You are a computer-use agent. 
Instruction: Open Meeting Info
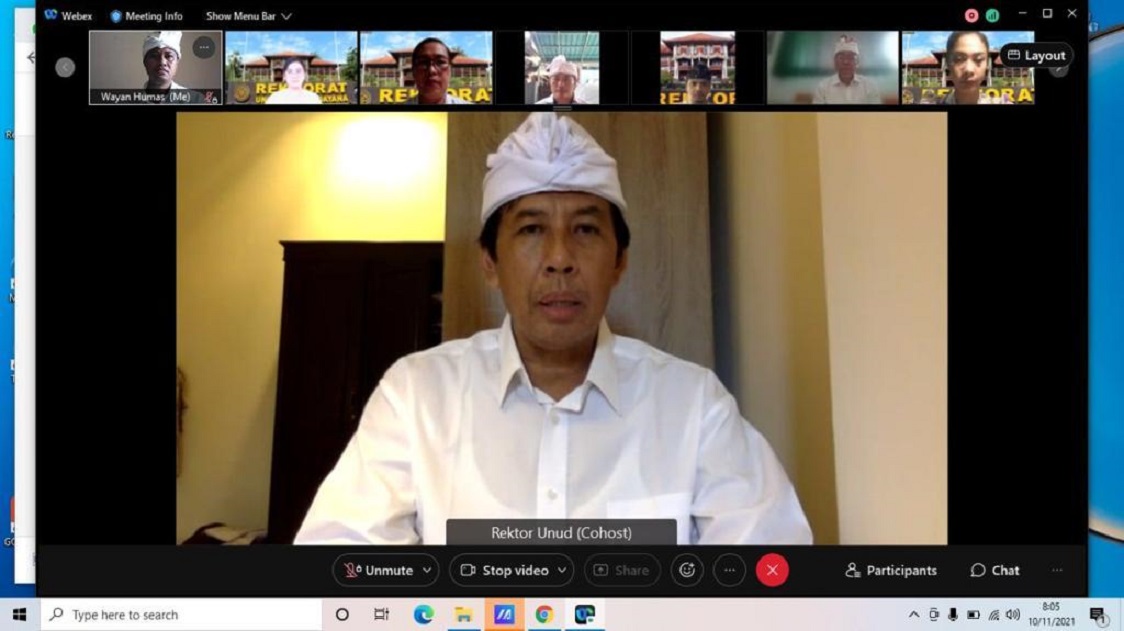[146, 16]
